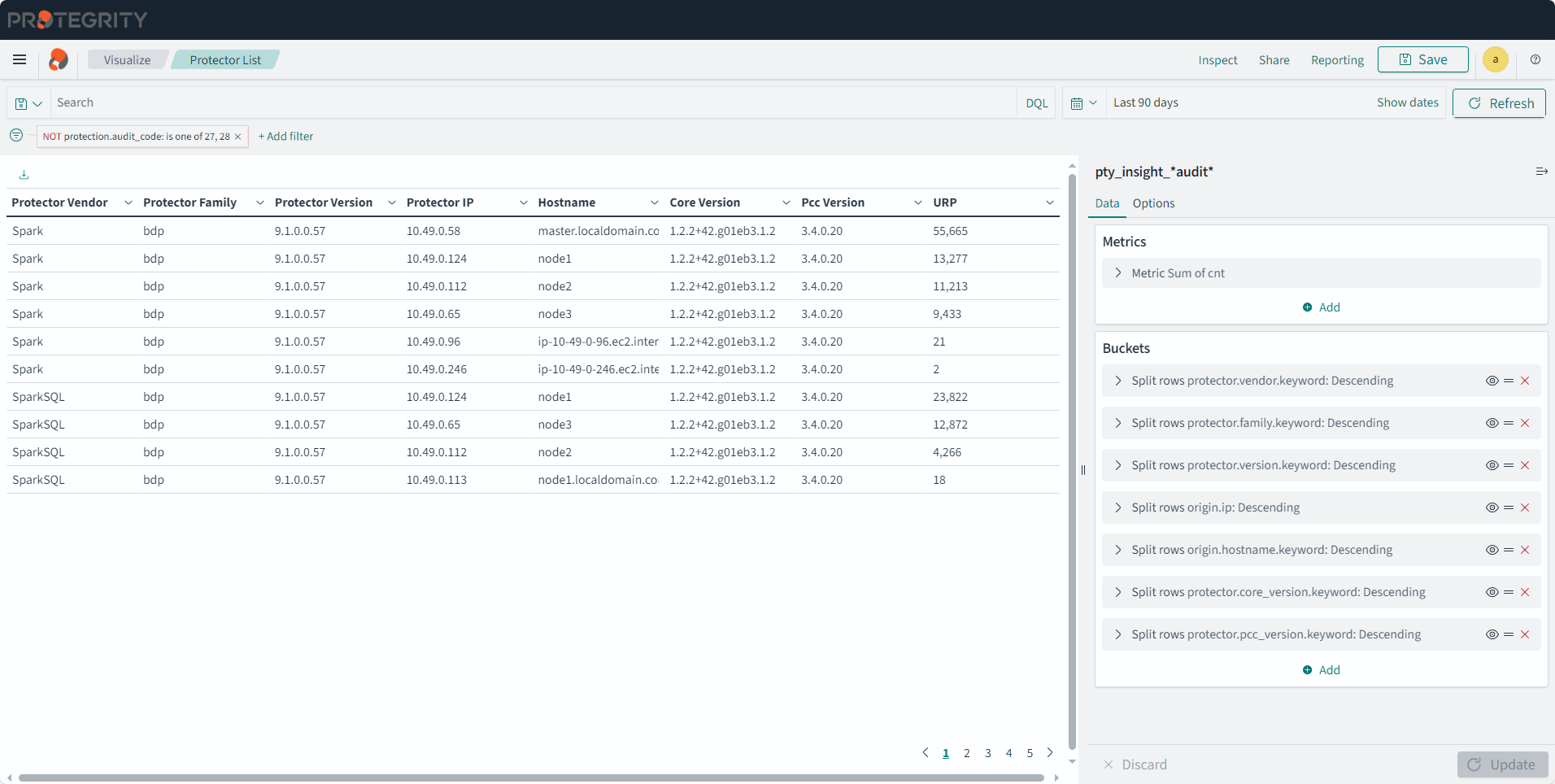This screenshot has height=784, width=1555.
Task: Toggle visibility of origin.ip bucket
Action: point(1492,507)
